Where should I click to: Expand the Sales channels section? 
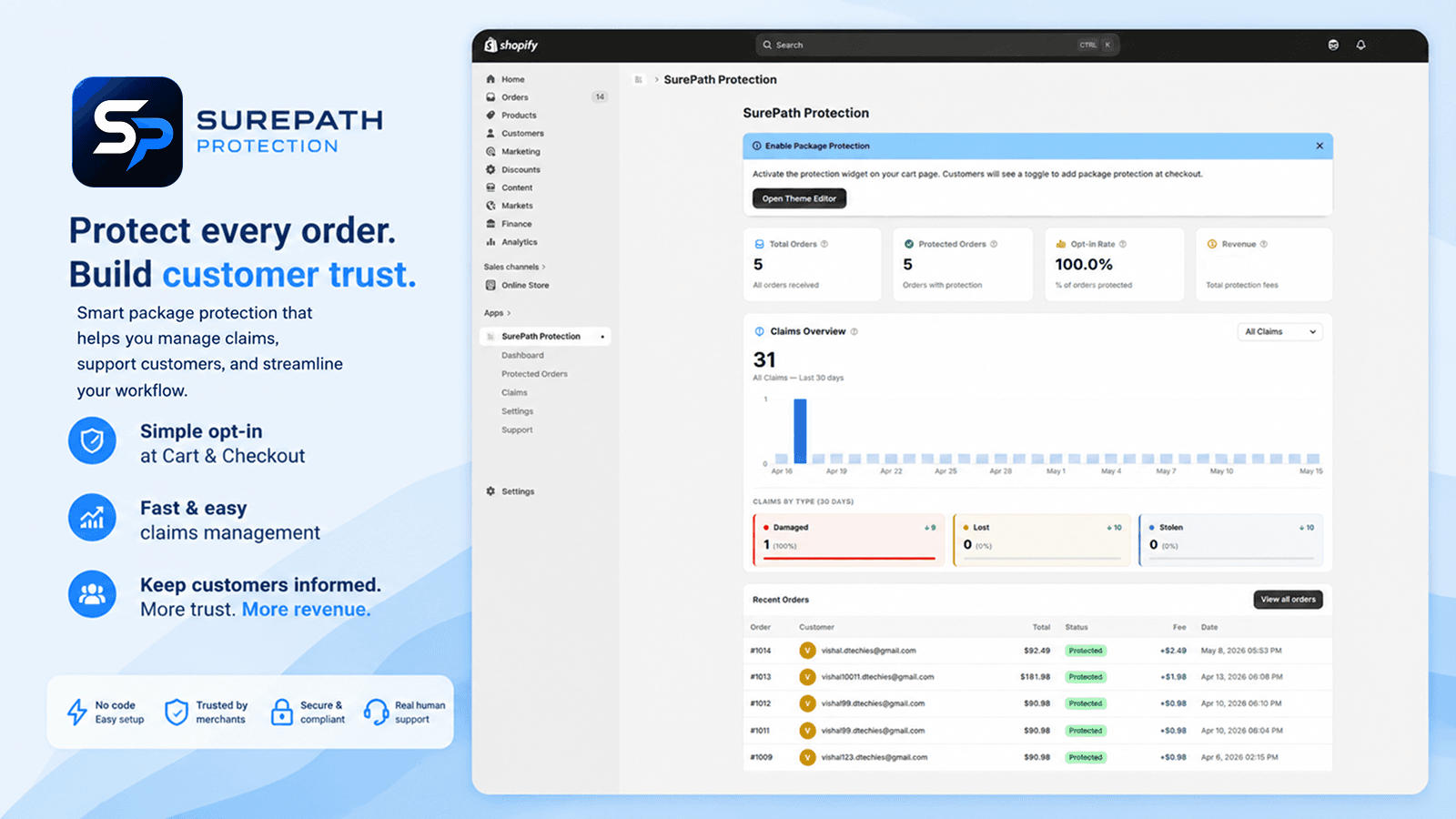pyautogui.click(x=515, y=267)
